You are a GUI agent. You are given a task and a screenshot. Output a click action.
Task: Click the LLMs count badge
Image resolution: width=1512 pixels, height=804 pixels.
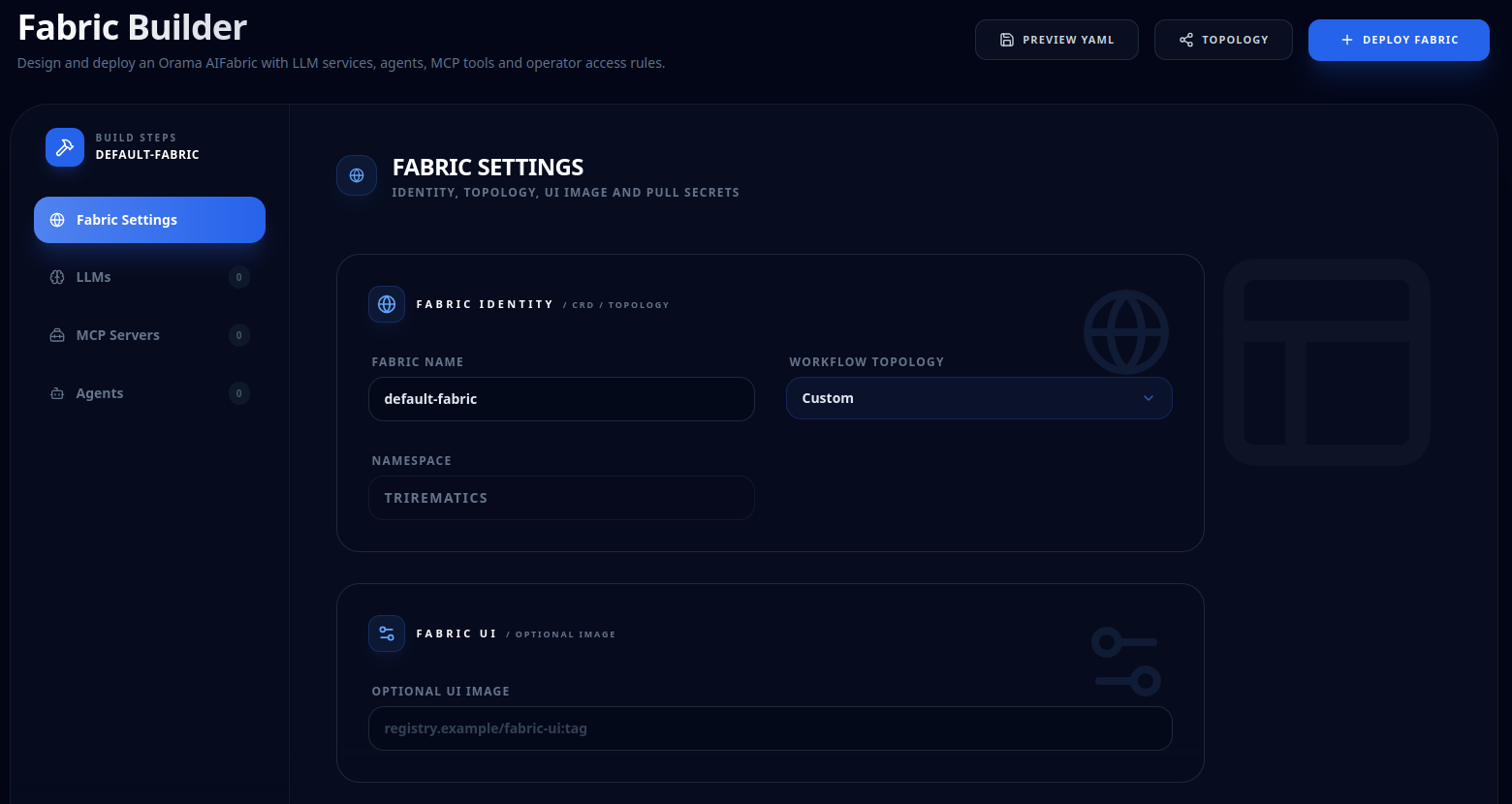(239, 277)
